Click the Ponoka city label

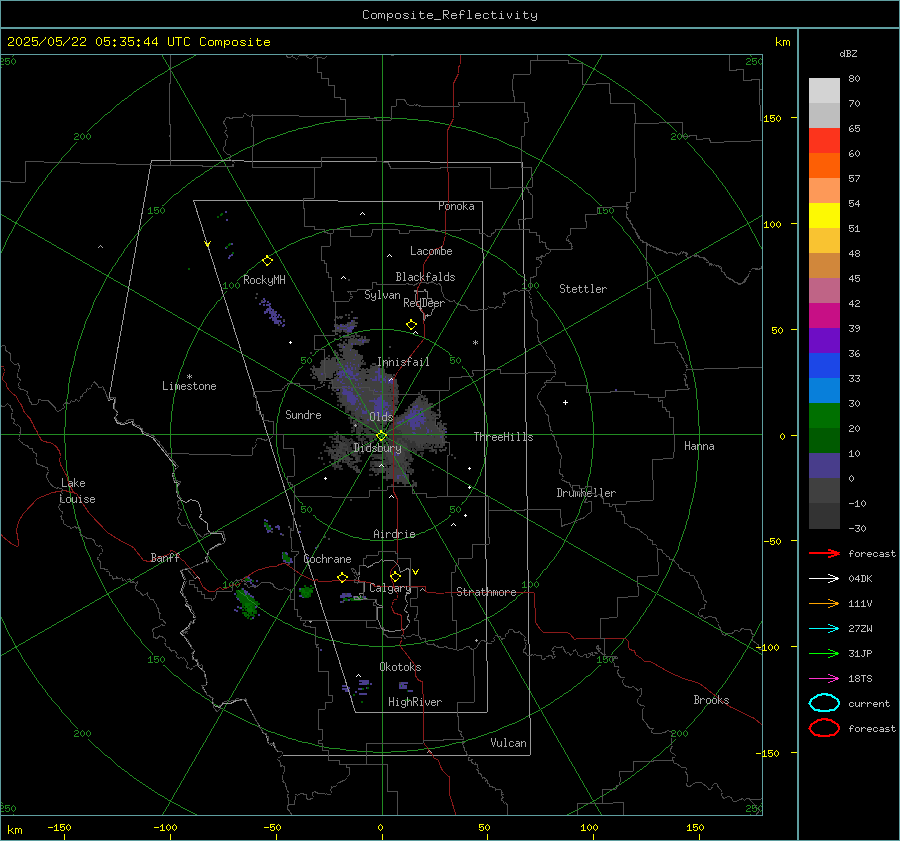pos(456,206)
